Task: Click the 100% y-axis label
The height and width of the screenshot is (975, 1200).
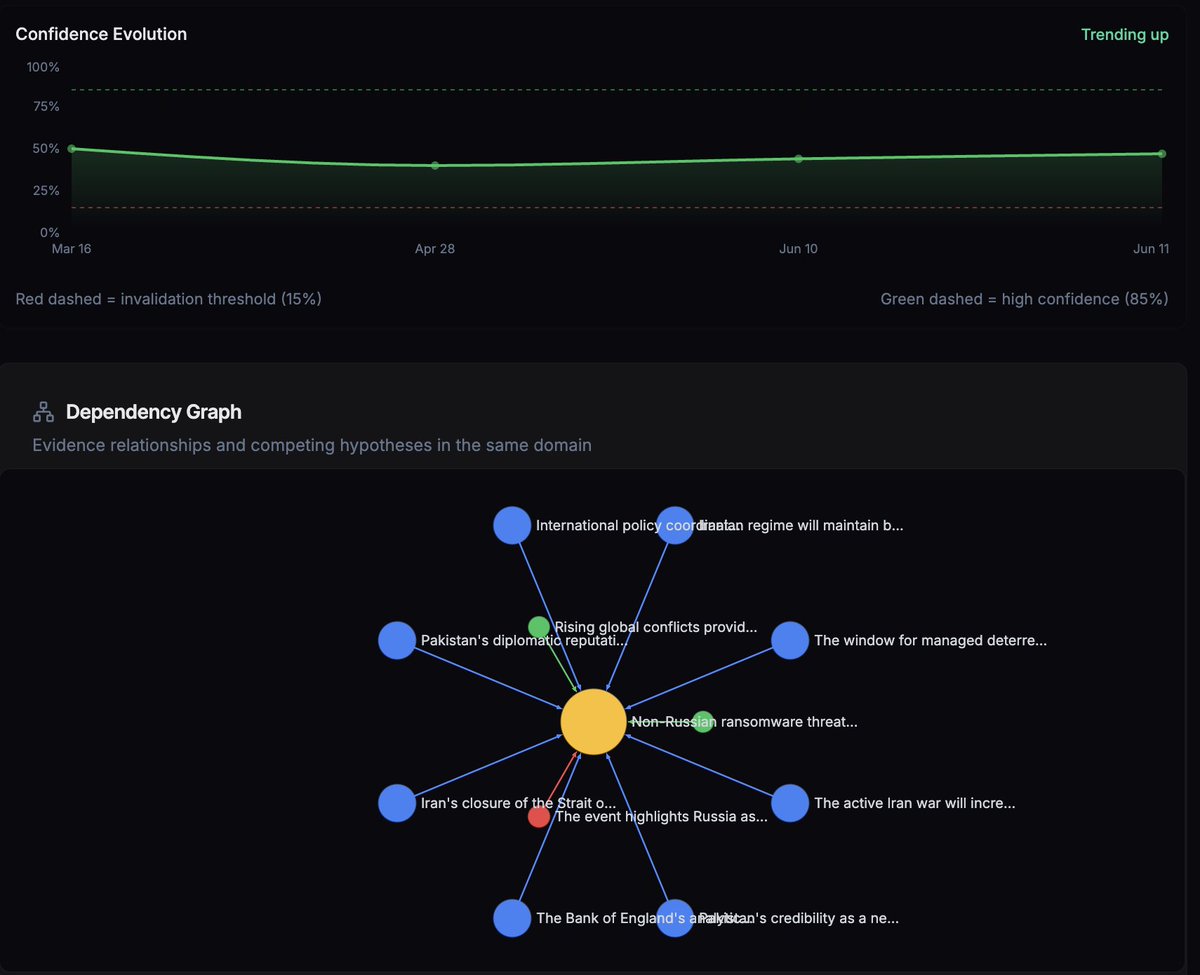Action: [43, 67]
